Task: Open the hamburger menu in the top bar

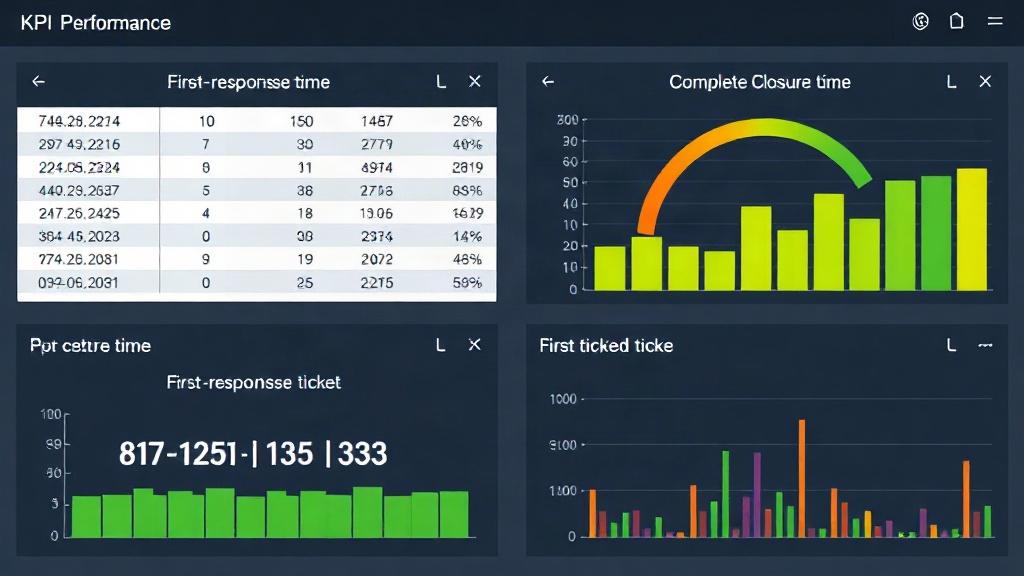Action: pos(995,22)
